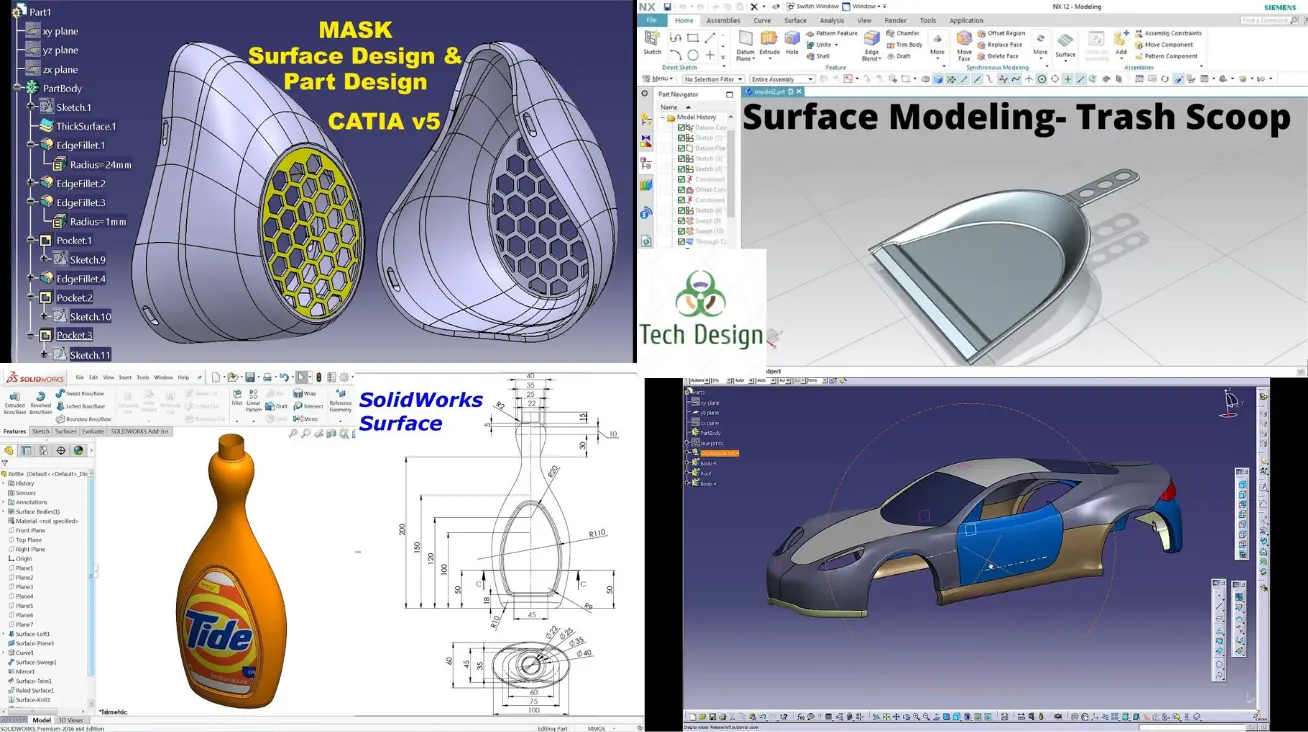Select the Edge Blend tool
This screenshot has height=732, width=1308.
tap(871, 43)
